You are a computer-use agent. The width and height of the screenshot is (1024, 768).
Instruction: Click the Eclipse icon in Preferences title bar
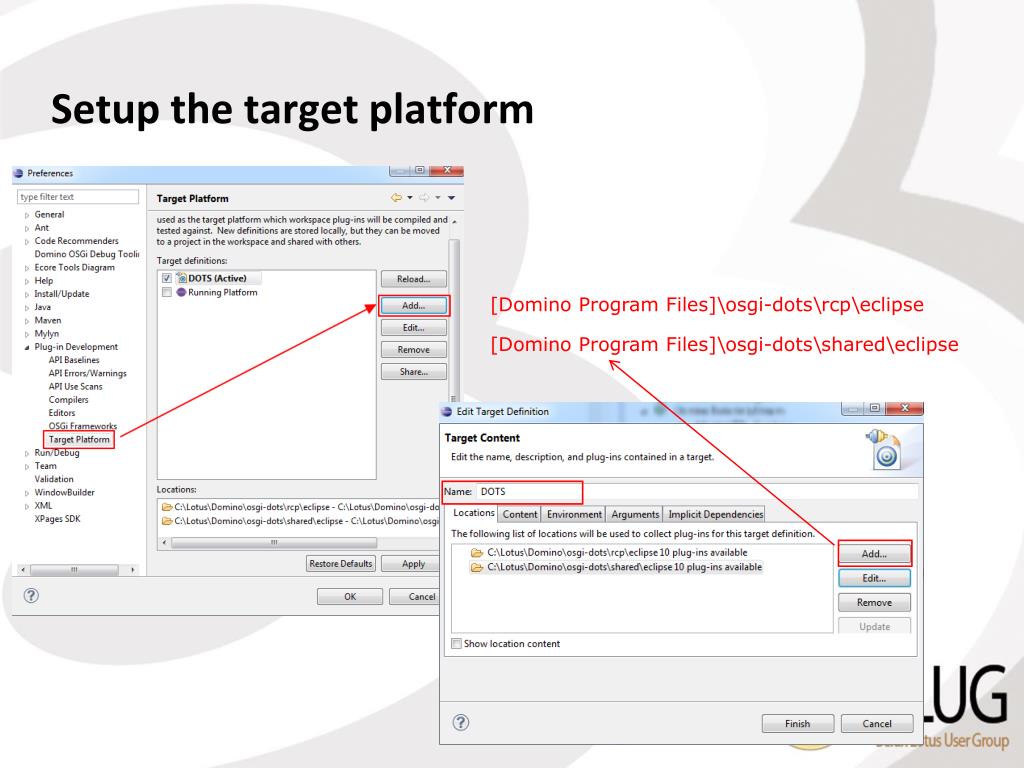tap(18, 173)
